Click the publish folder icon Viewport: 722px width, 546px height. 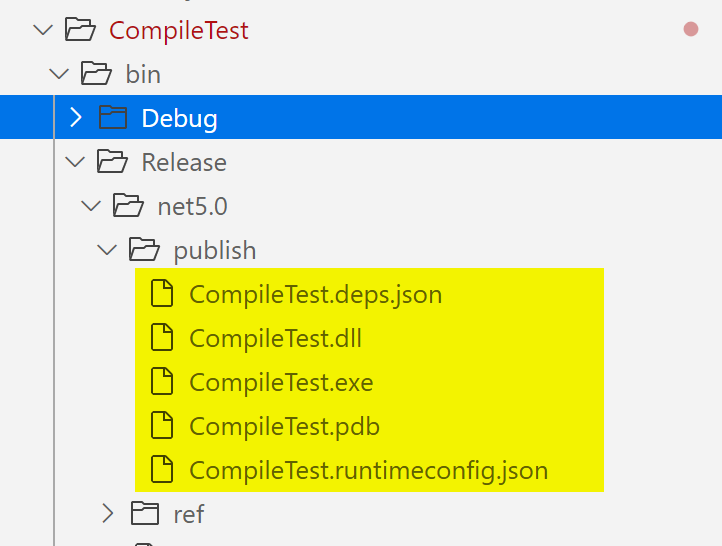click(x=146, y=250)
